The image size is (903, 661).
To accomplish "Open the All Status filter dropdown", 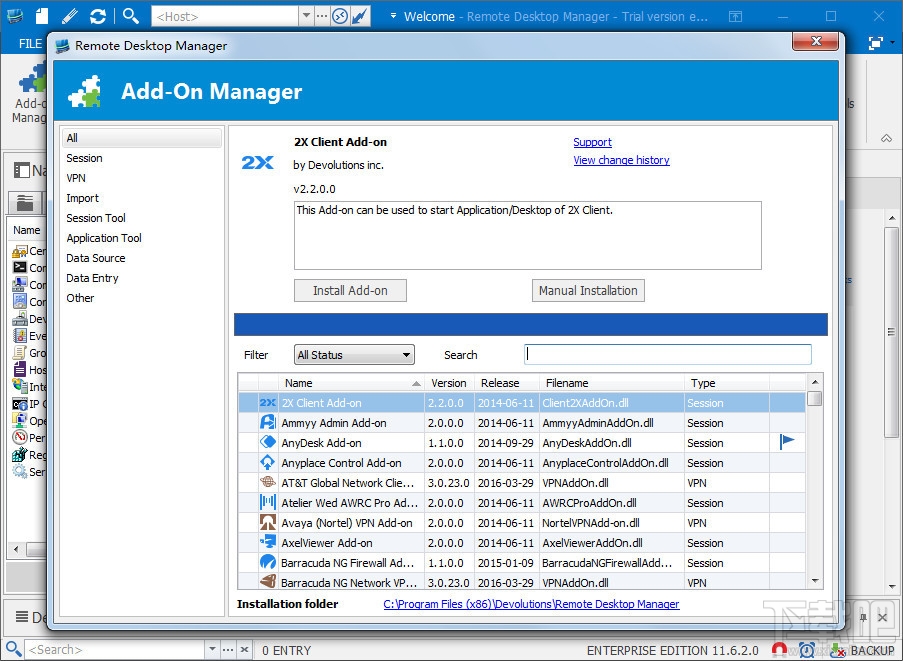I will [x=408, y=354].
